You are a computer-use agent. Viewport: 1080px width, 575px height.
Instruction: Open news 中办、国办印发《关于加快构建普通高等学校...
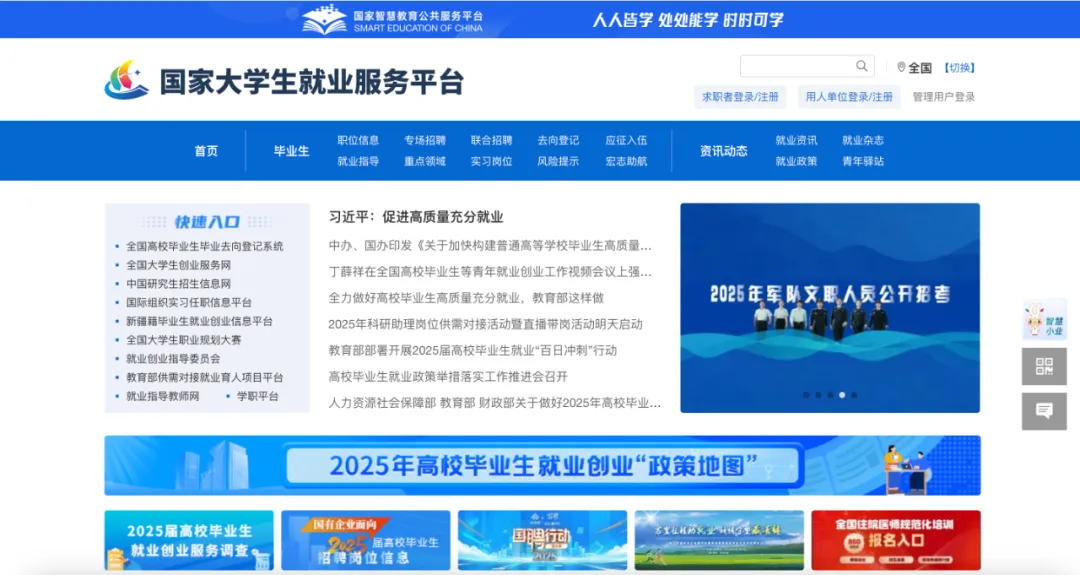(490, 245)
